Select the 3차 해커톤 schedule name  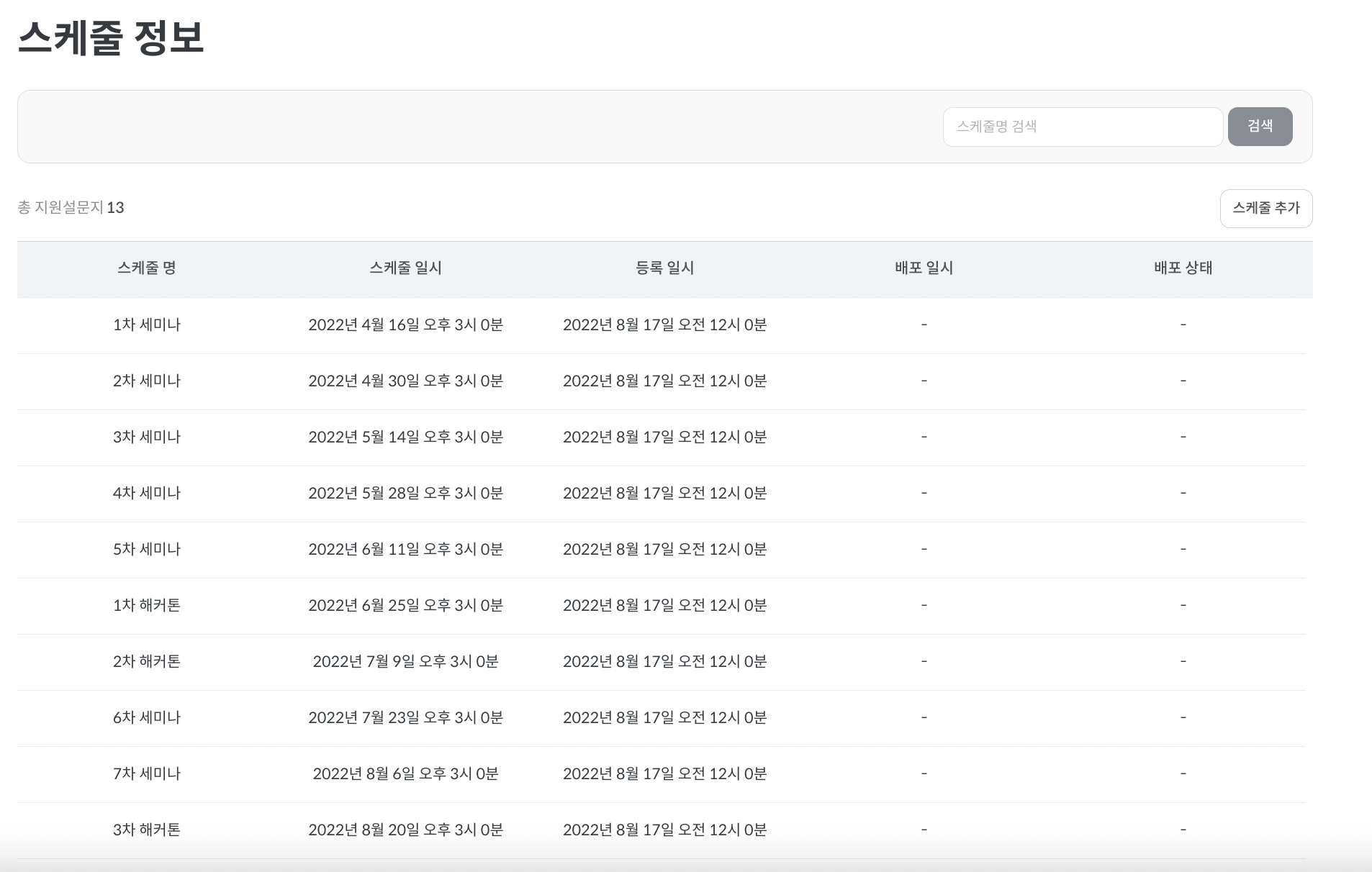(147, 830)
